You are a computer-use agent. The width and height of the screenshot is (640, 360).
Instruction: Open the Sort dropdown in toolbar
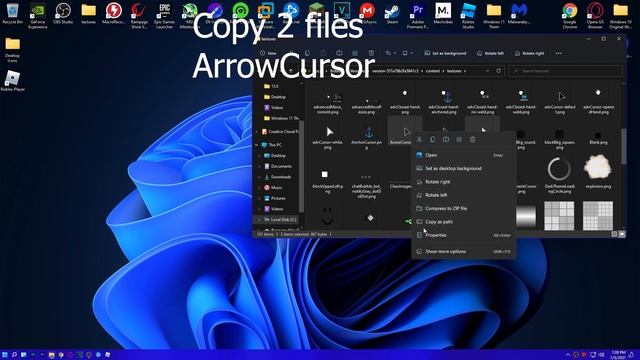tap(390, 53)
